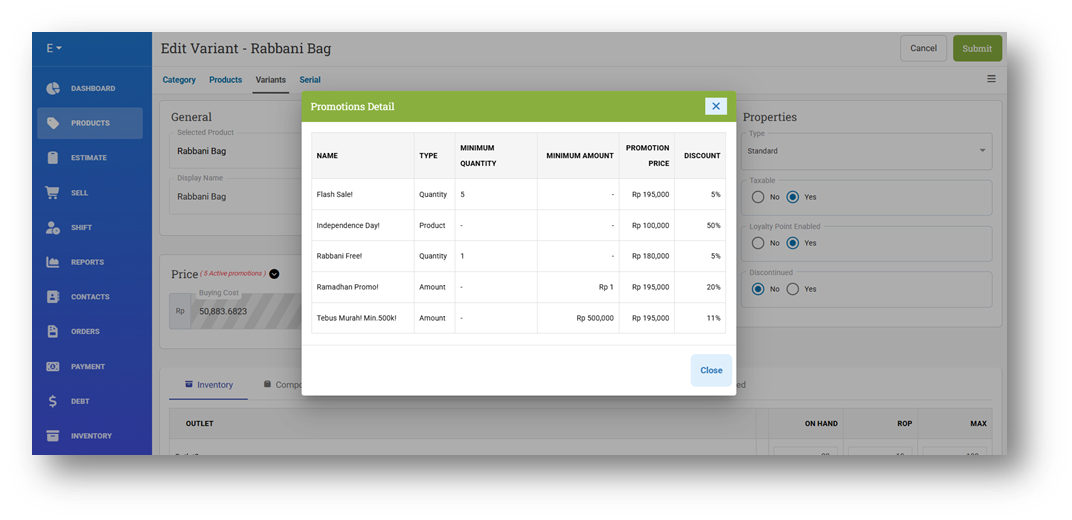Switch to the Category tab

(179, 80)
